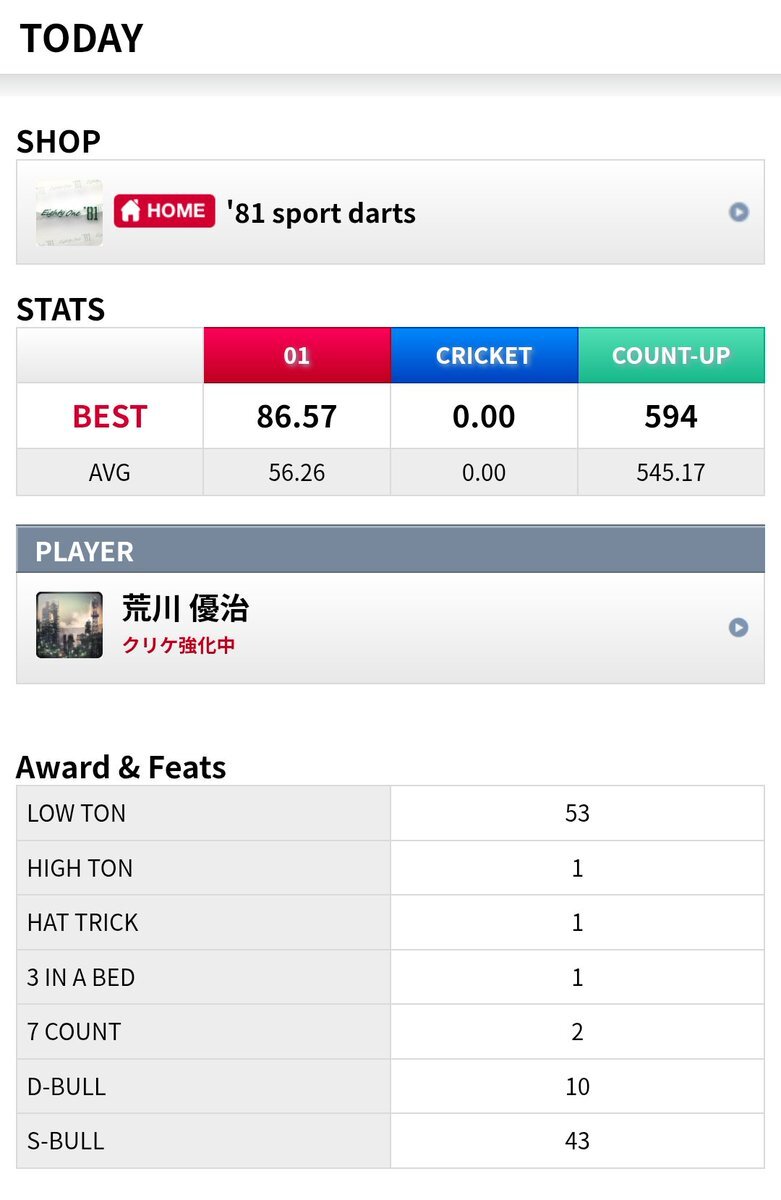Click the red HOME badge icon

click(164, 211)
